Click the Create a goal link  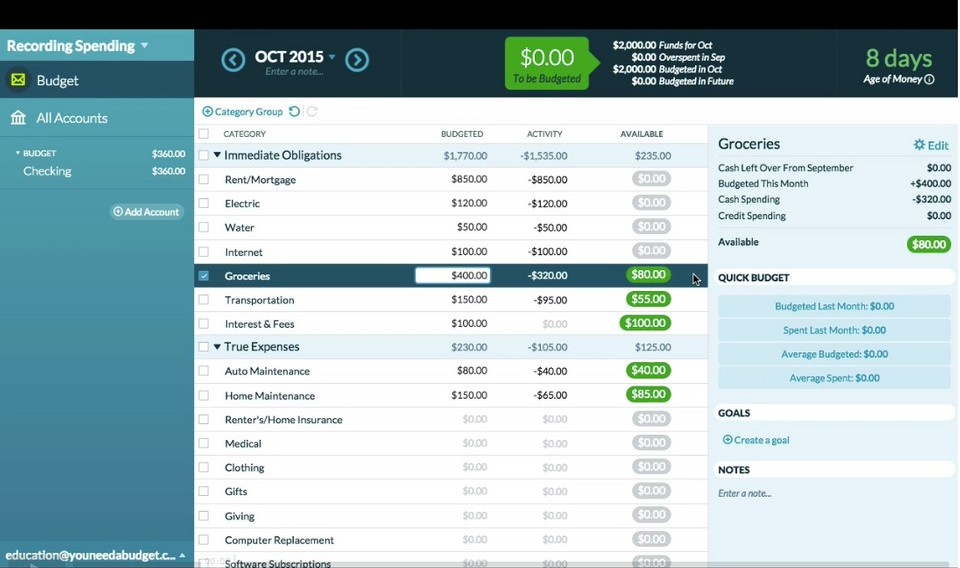(756, 440)
